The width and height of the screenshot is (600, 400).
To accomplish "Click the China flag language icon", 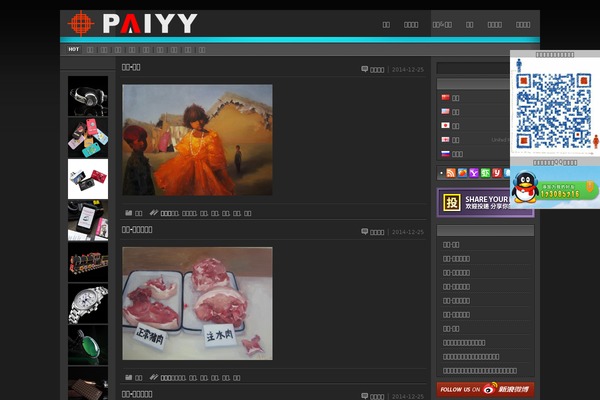I will (445, 98).
